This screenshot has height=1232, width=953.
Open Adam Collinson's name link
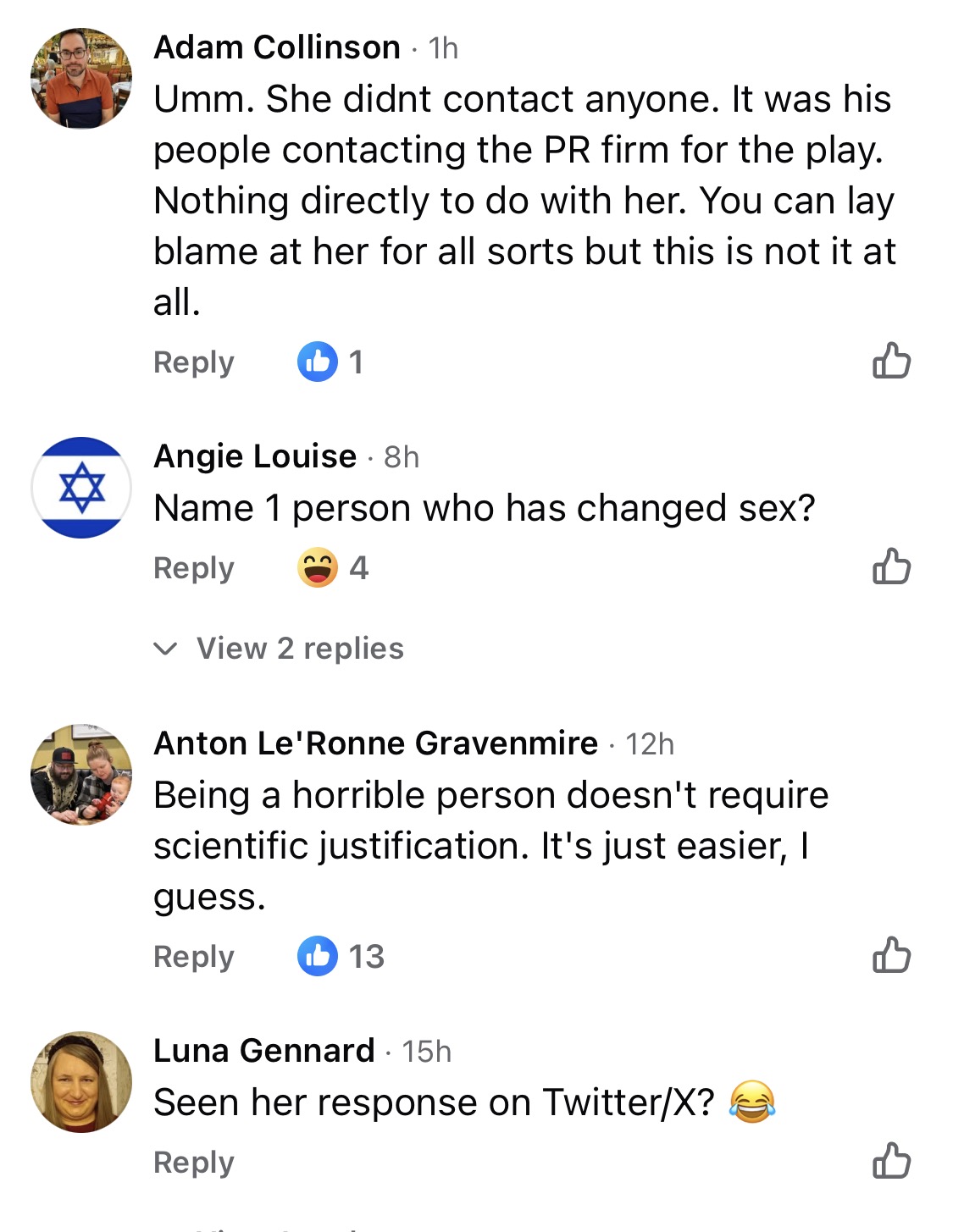coord(277,47)
